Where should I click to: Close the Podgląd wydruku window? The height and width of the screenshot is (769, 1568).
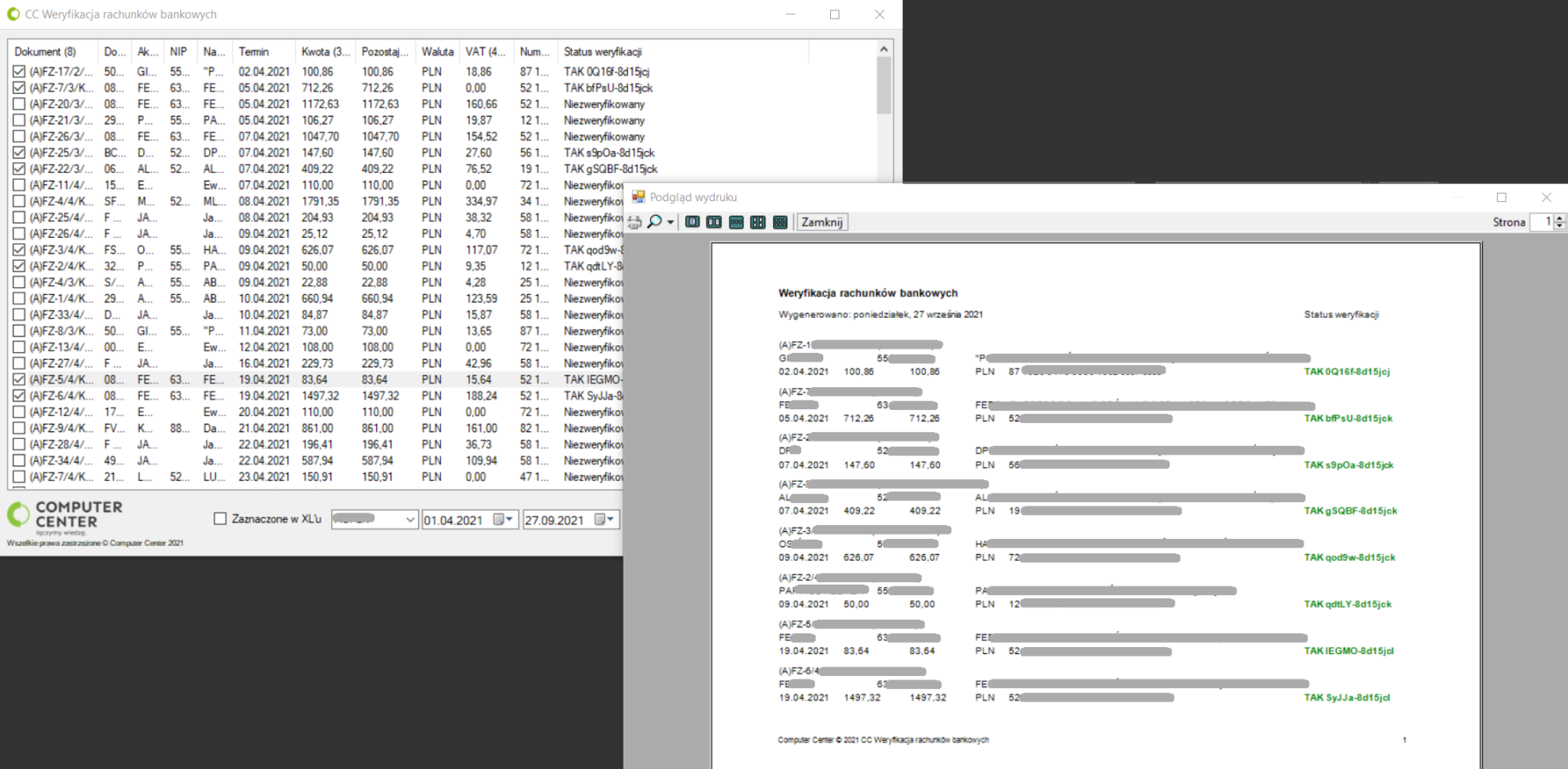tap(1546, 197)
